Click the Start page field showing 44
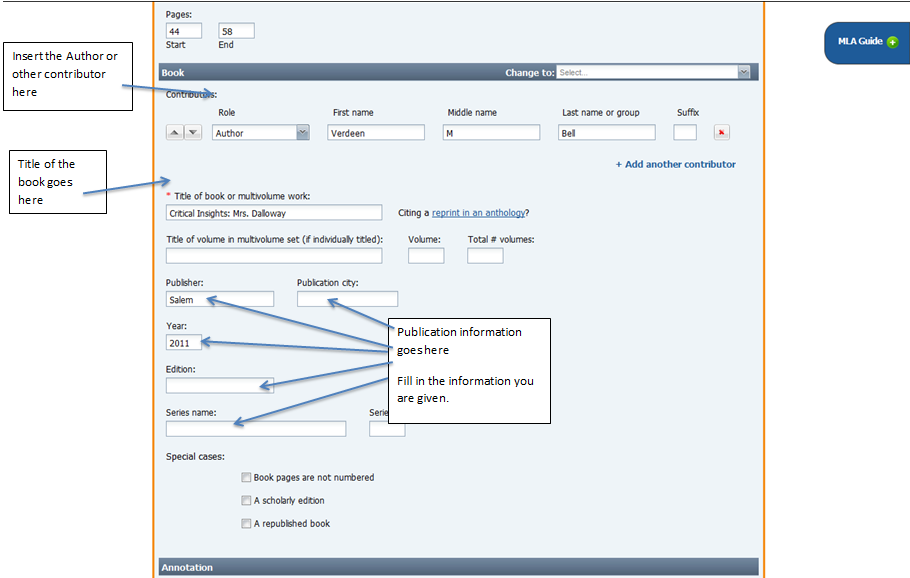The image size is (910, 578). click(184, 30)
